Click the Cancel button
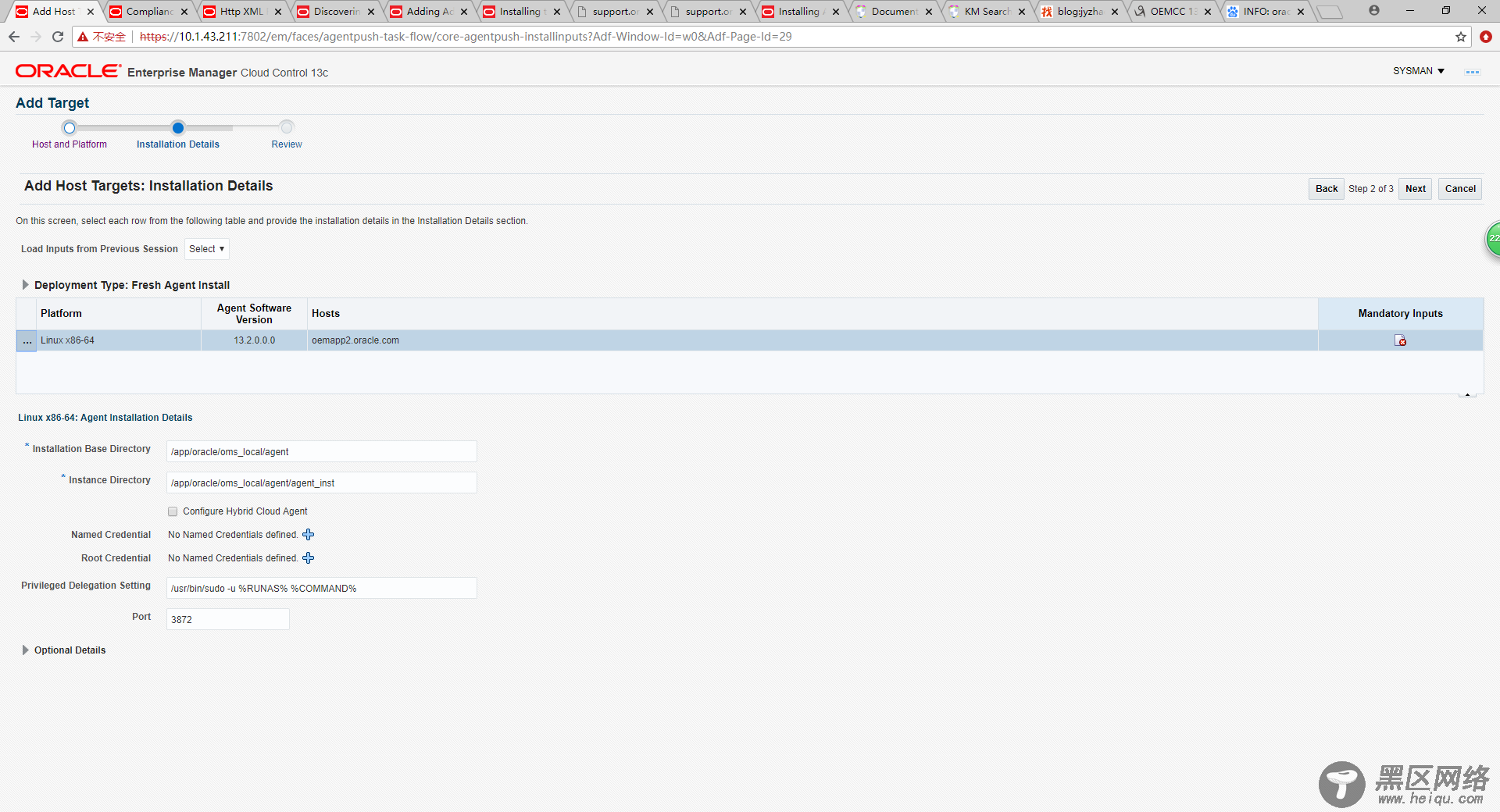The image size is (1500, 812). point(1459,189)
